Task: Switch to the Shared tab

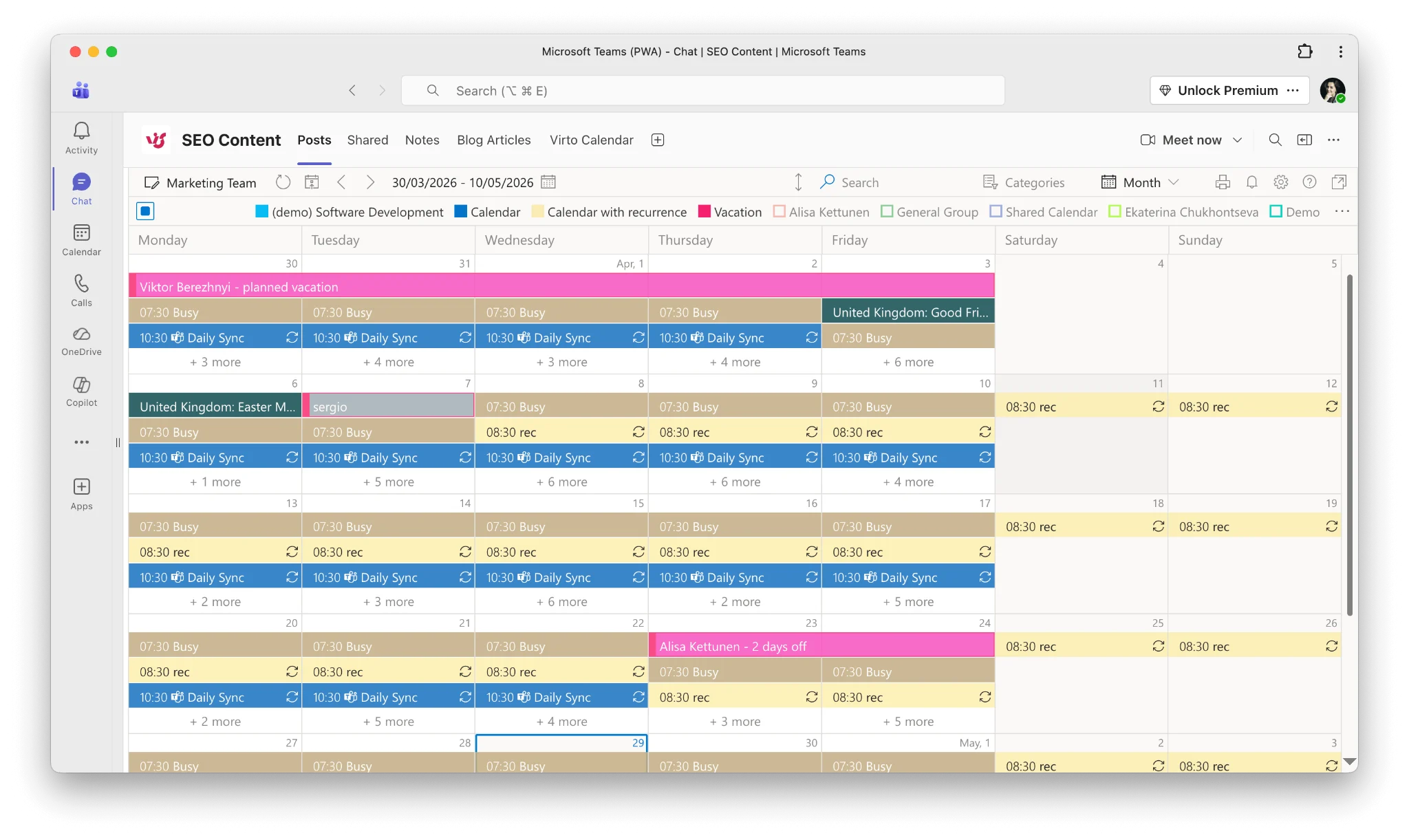Action: click(x=367, y=140)
